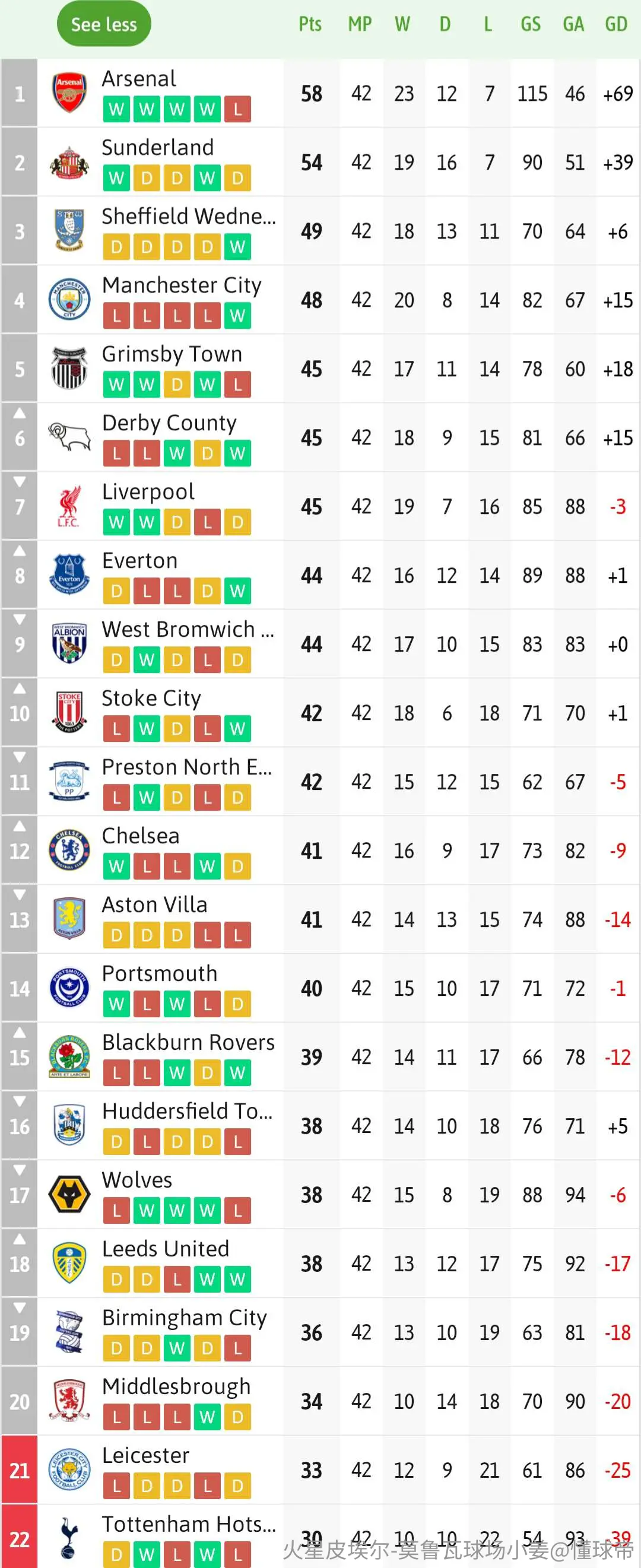This screenshot has height=1568, width=641.
Task: Open Blackburn Rovers team link
Action: 188,1042
